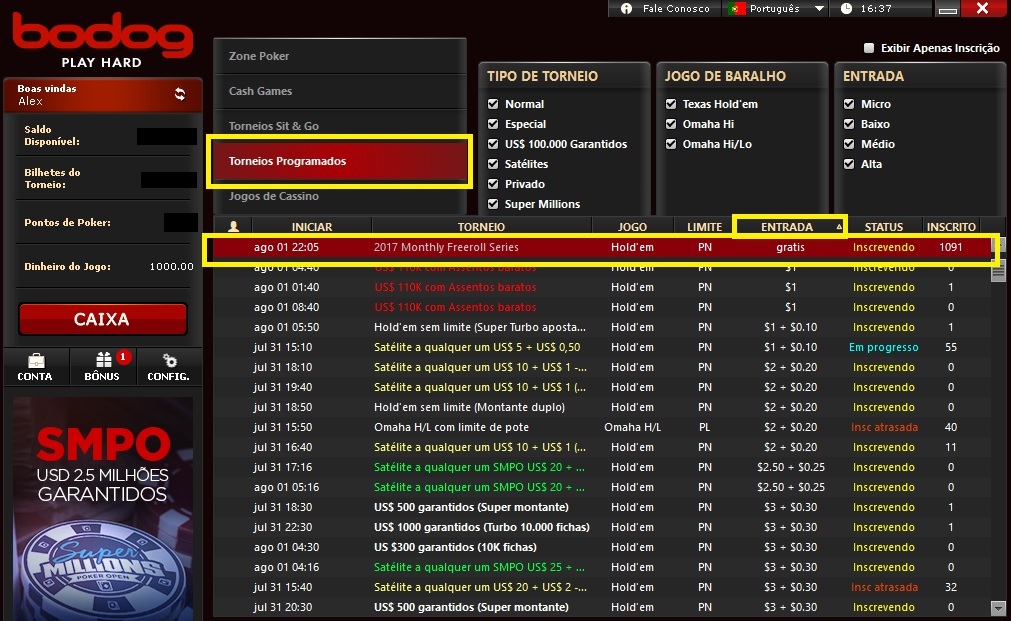This screenshot has height=621, width=1011.
Task: Click the refresh arrows icon beside Boas vindas
Action: pos(180,94)
